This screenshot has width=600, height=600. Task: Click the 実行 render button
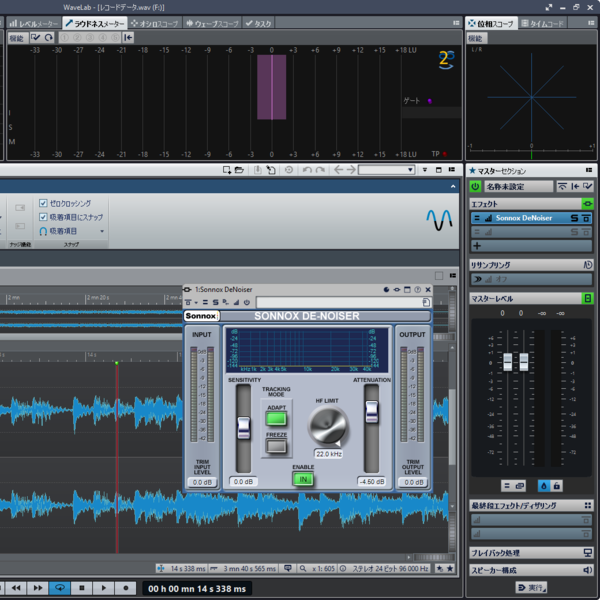coord(532,587)
